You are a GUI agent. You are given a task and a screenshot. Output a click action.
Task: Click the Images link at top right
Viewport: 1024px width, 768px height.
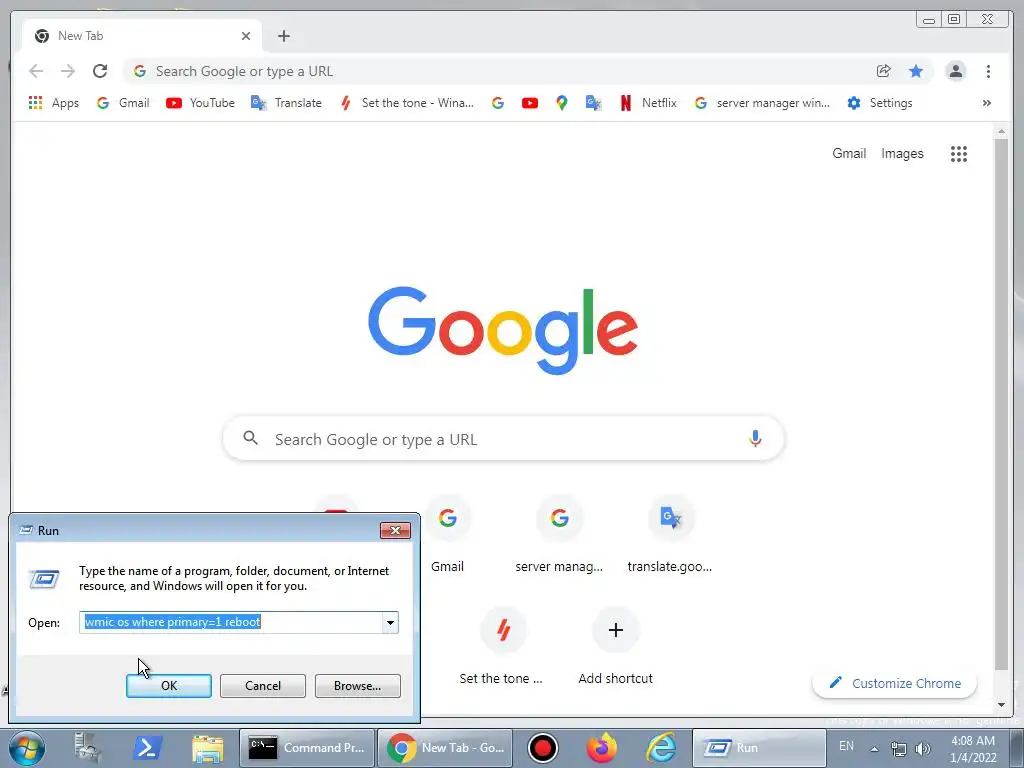click(903, 153)
